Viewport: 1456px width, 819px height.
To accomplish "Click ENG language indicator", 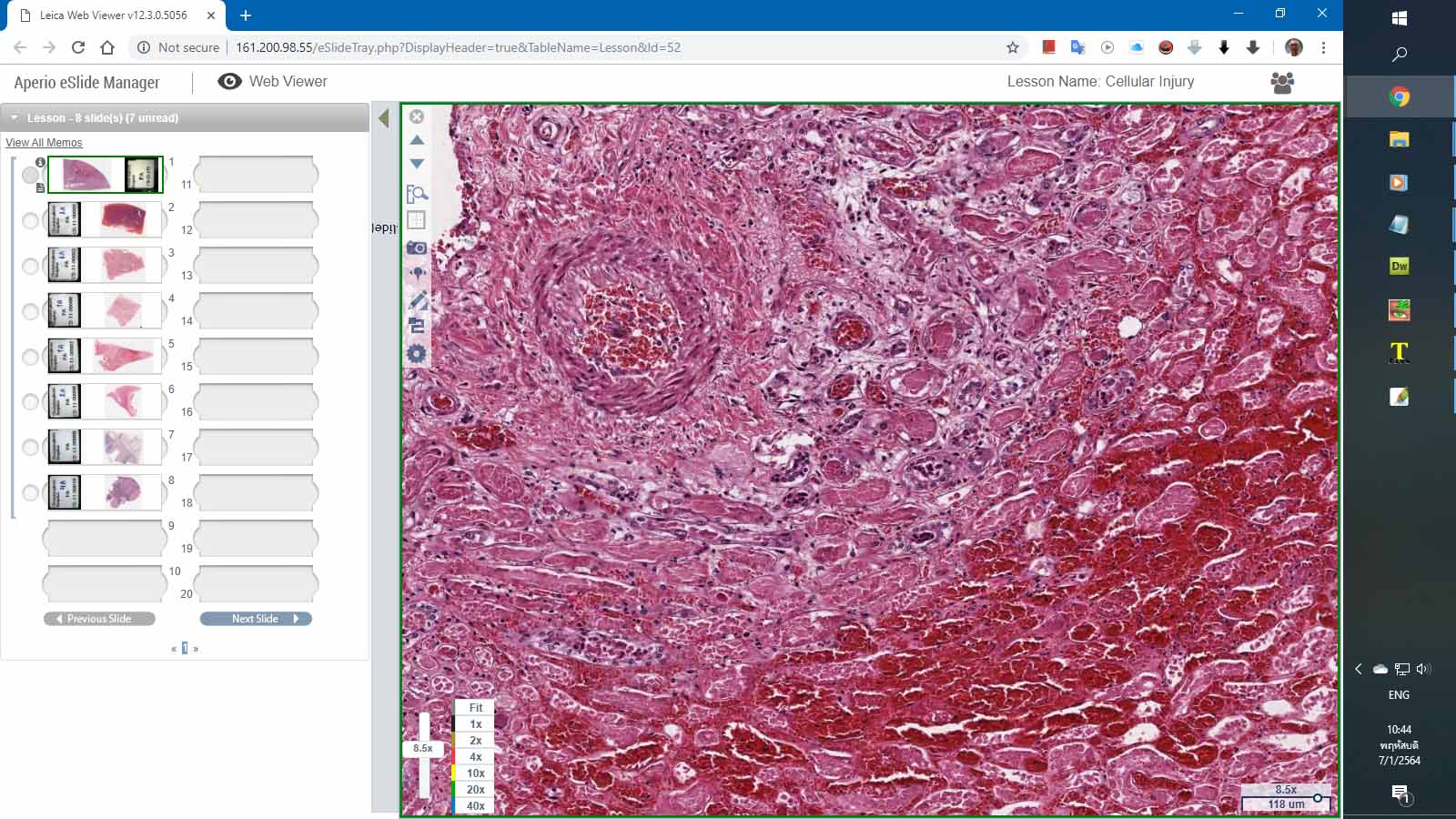I will (x=1399, y=694).
